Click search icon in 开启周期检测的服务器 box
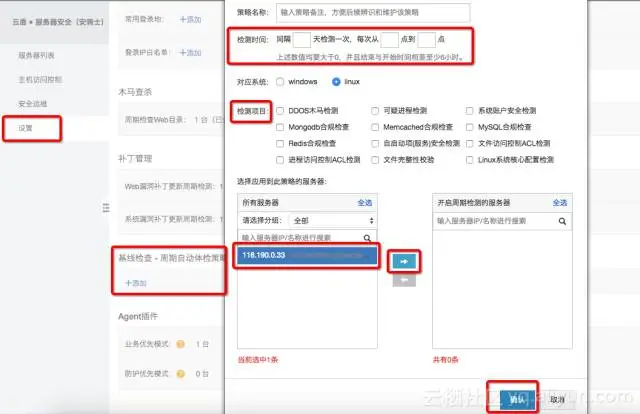 [x=562, y=221]
